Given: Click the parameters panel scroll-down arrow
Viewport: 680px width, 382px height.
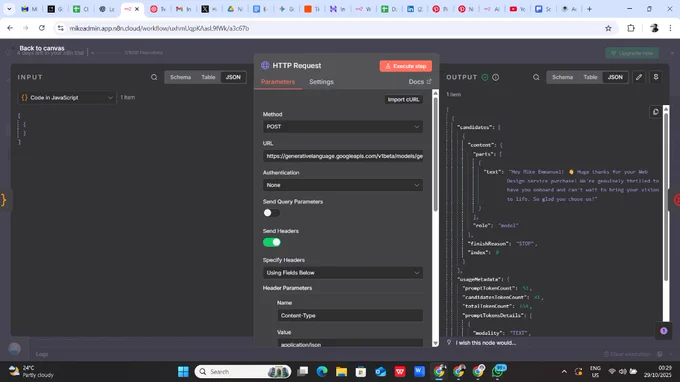Looking at the screenshot, I should tap(435, 343).
